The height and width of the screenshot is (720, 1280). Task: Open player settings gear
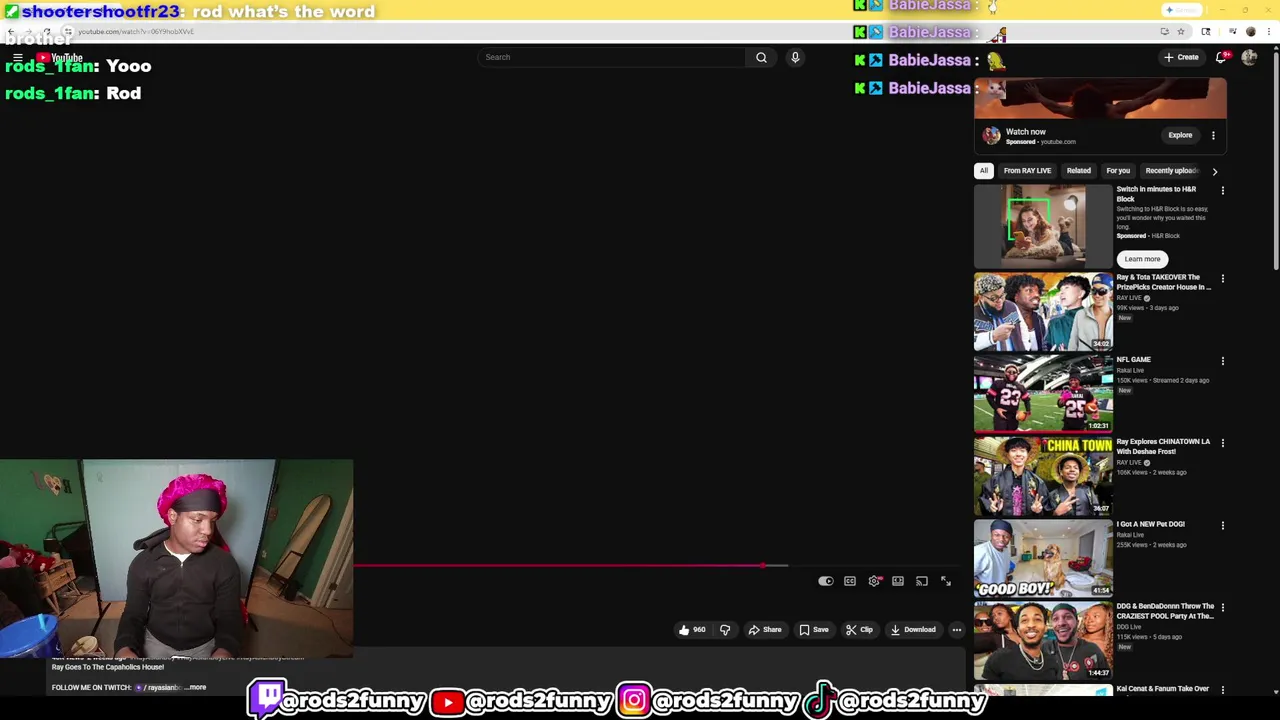(874, 581)
